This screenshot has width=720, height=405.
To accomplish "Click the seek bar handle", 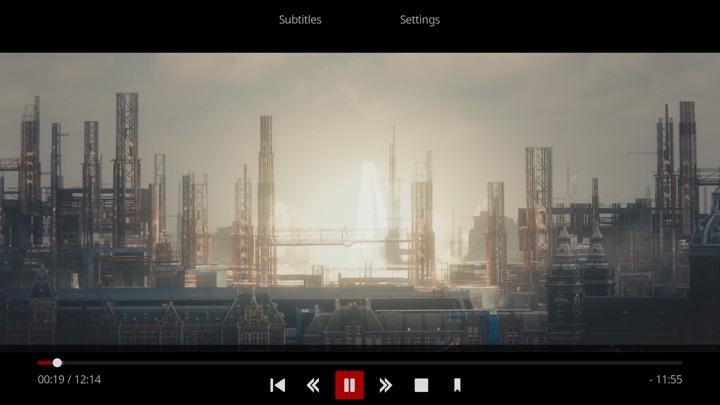I will pos(57,363).
